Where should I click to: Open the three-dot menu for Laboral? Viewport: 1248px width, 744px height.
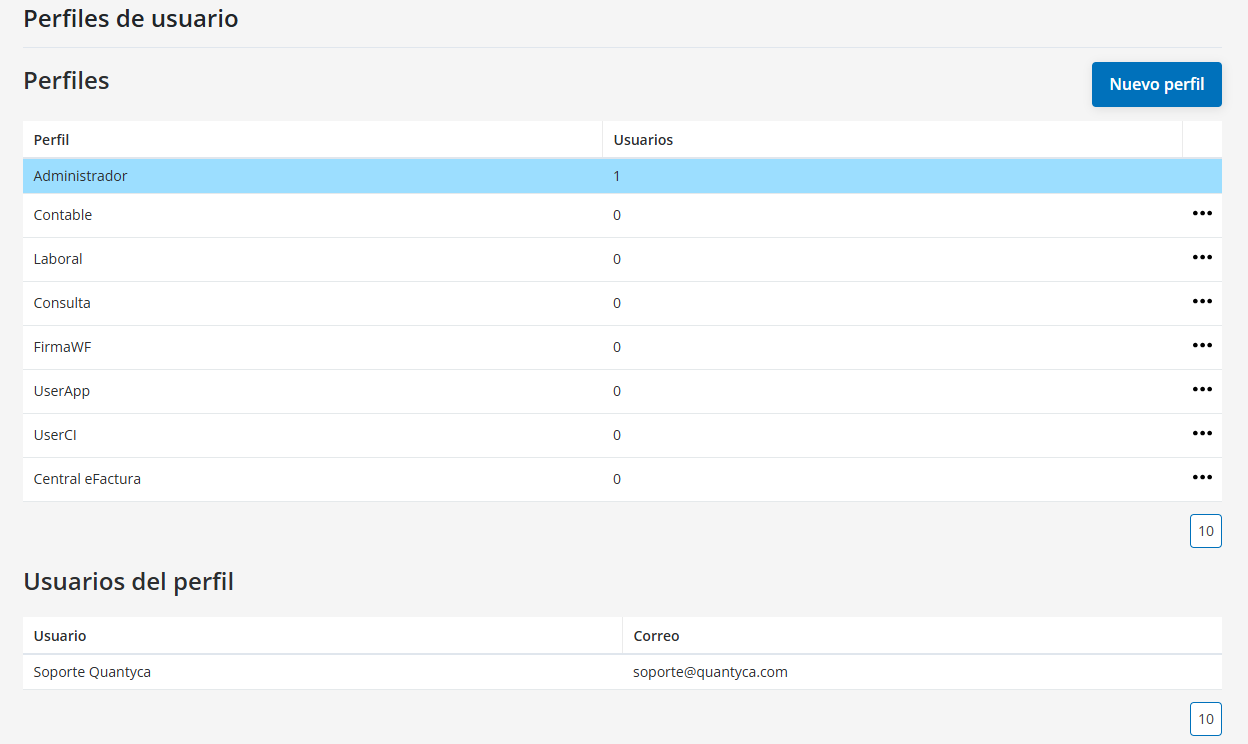(1202, 257)
